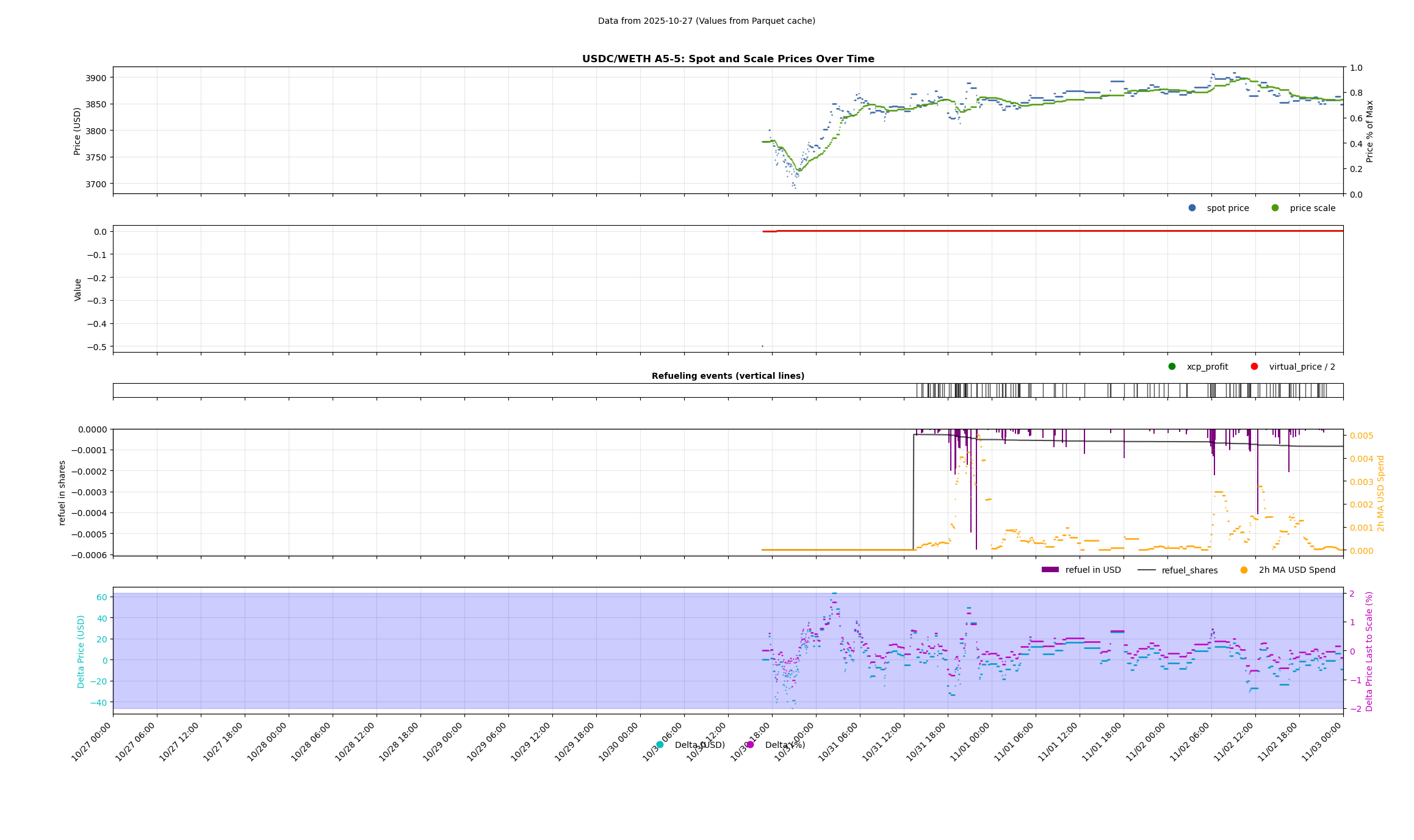Click the Refueling events subplot title
This screenshot has width=1414, height=840.
pyautogui.click(x=727, y=376)
